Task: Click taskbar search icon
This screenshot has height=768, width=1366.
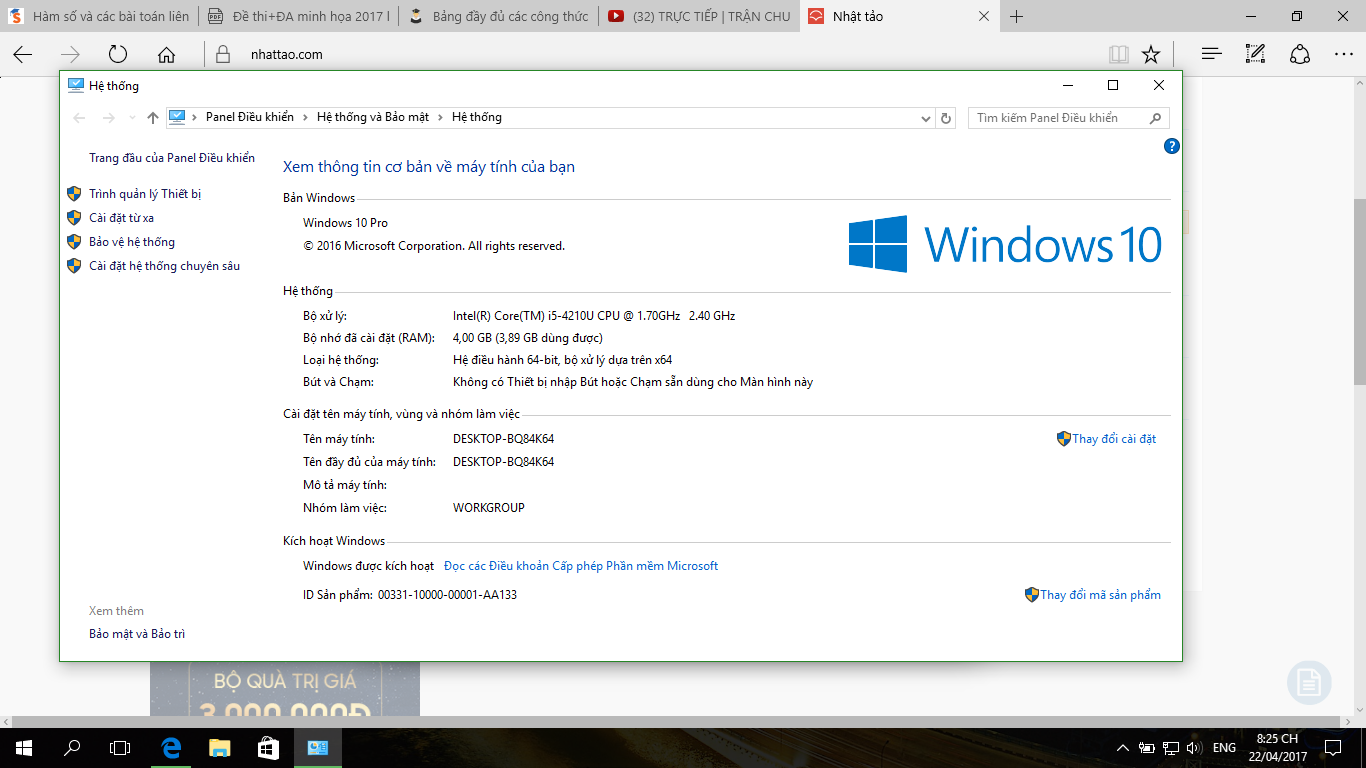Action: point(72,748)
